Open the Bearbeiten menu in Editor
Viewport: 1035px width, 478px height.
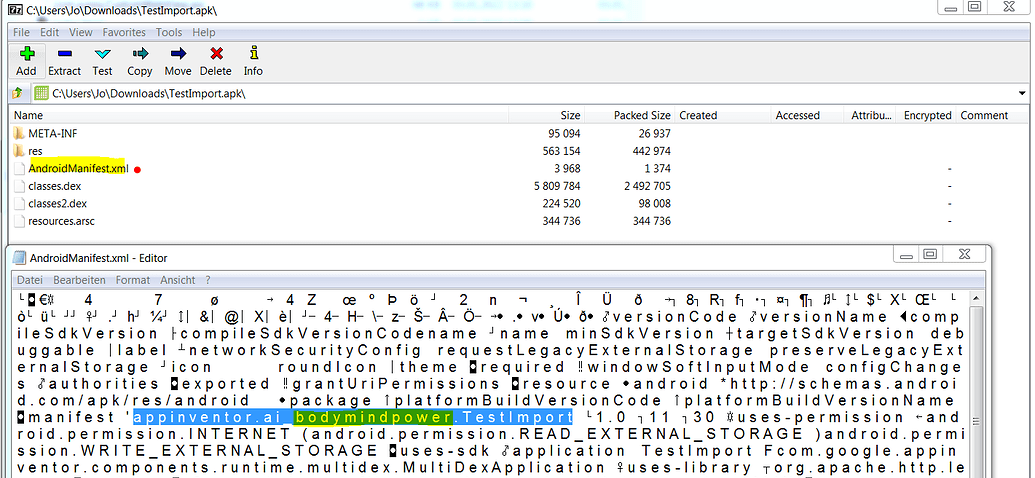[80, 280]
